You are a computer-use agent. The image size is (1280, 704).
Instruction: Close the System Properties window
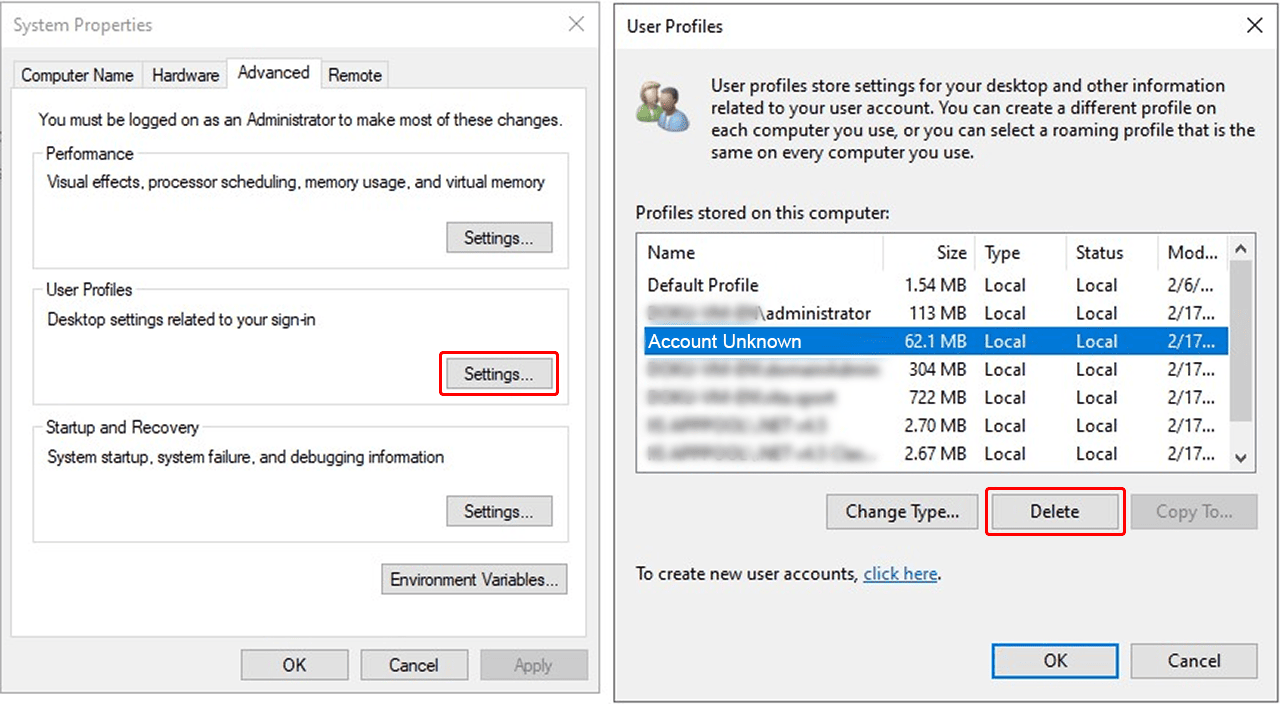click(x=576, y=25)
